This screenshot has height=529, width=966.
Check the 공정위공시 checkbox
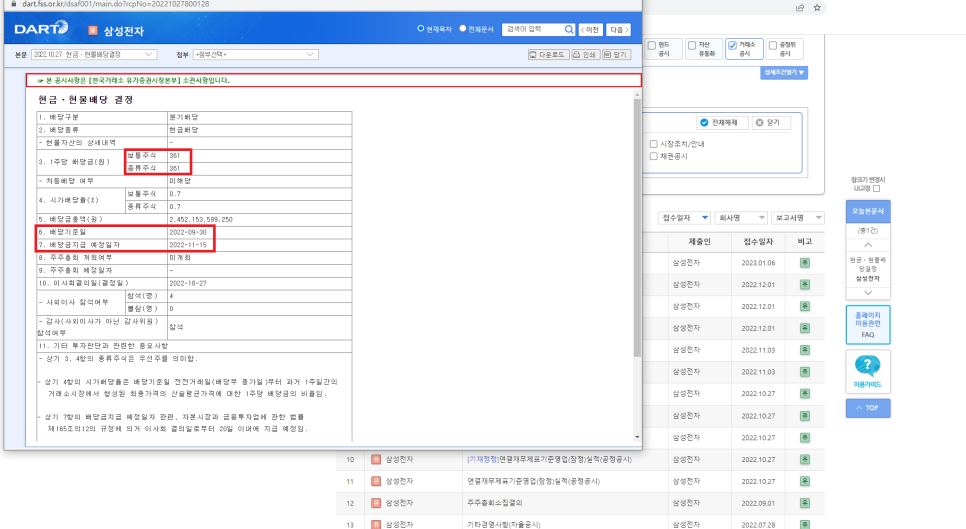773,46
